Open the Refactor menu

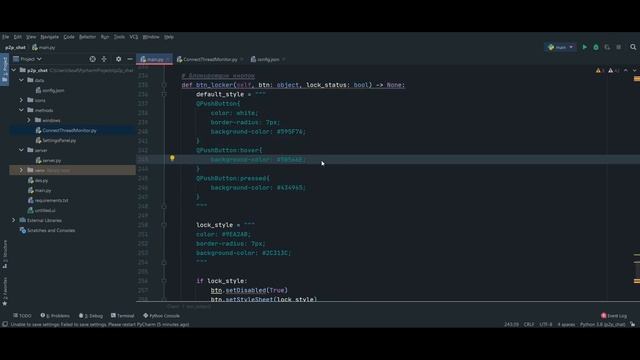click(x=87, y=37)
